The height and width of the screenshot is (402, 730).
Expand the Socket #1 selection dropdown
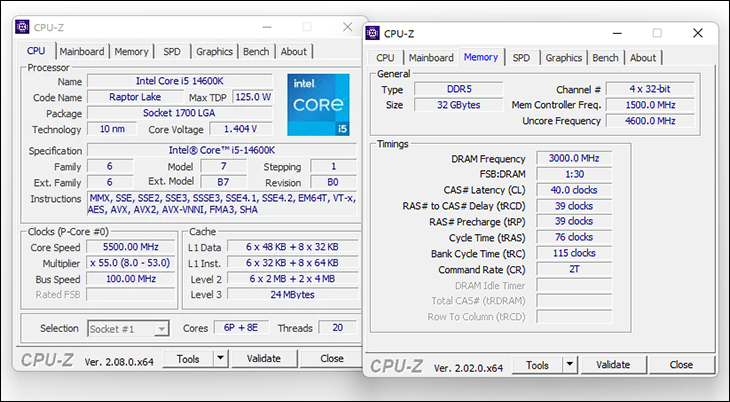coord(161,329)
